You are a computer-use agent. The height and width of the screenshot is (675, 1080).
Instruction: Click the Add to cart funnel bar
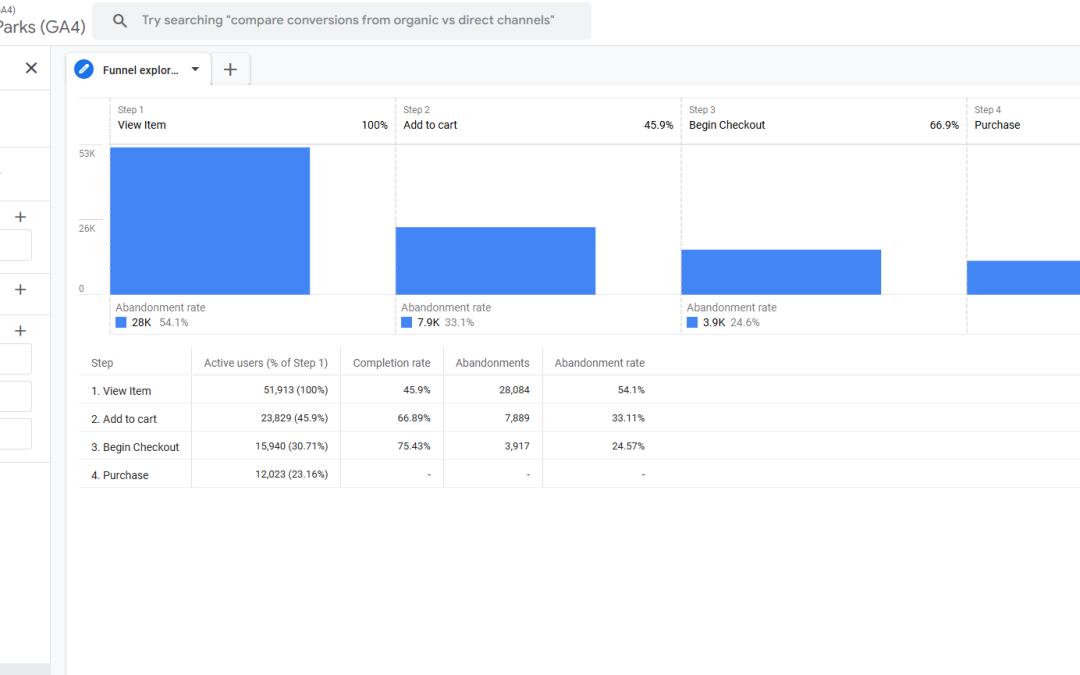[496, 261]
